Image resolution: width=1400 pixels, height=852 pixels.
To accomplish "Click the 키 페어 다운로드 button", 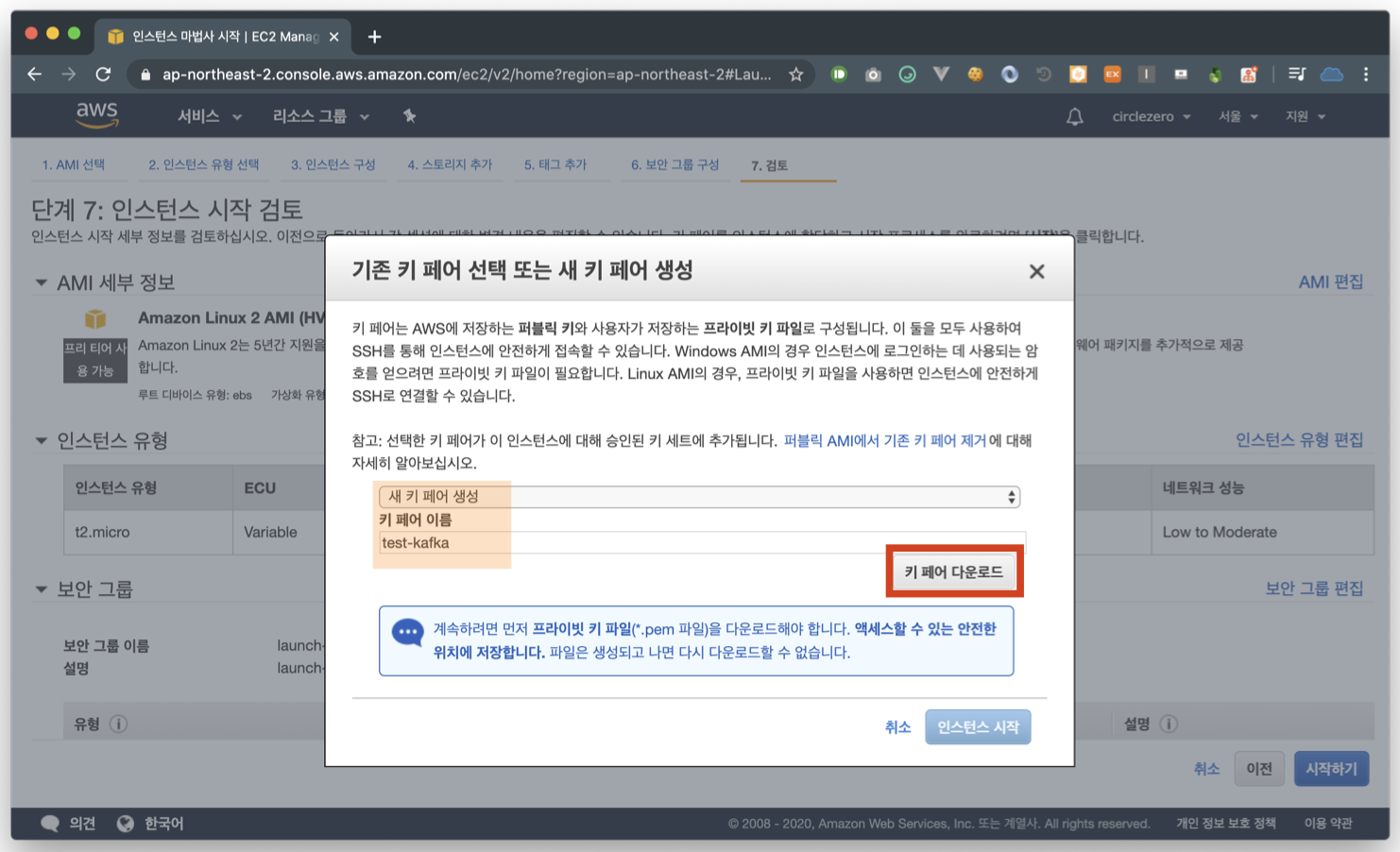I will click(954, 571).
